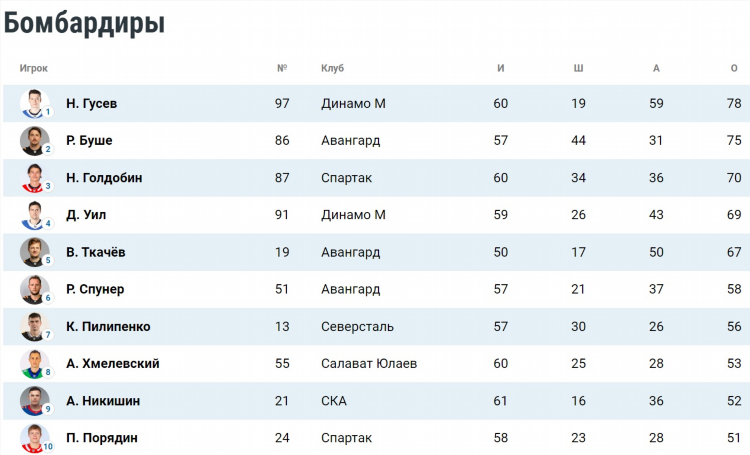Select Н. Голдобин avatar image

click(x=34, y=178)
